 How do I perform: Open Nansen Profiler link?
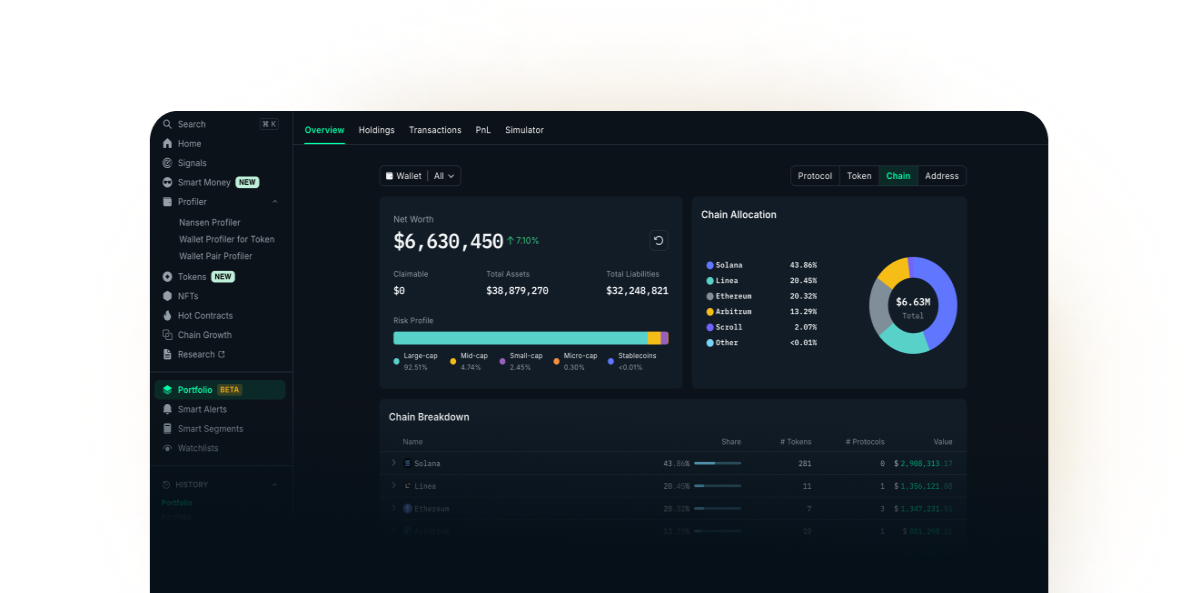[x=210, y=223]
